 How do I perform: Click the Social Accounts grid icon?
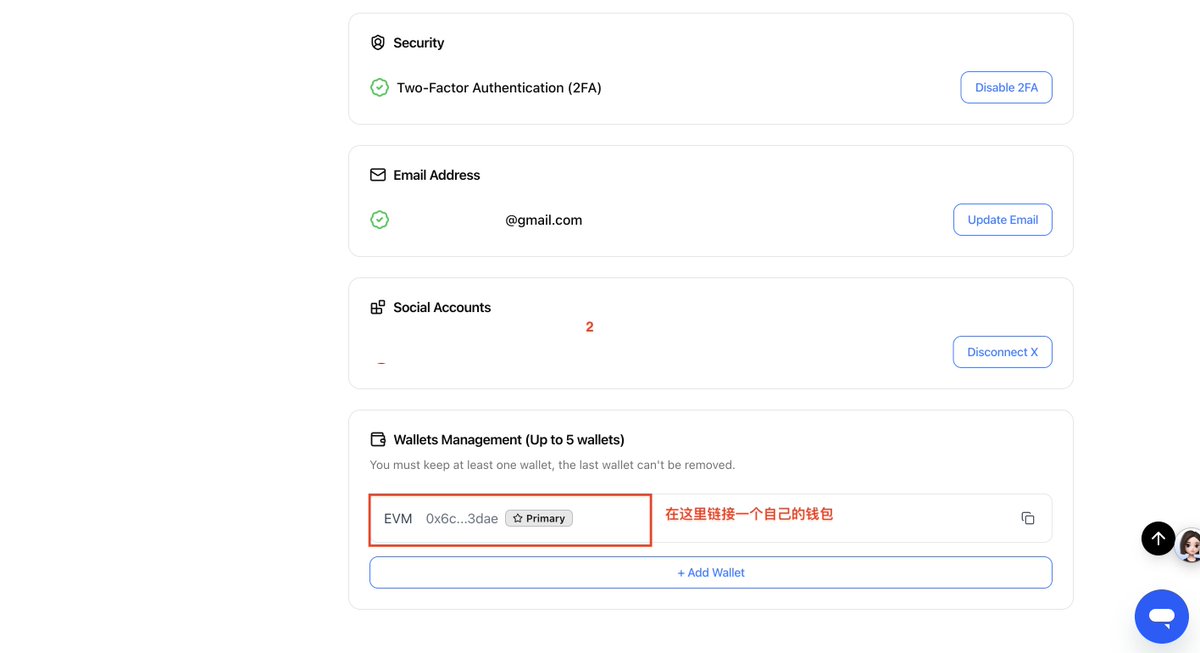click(378, 307)
